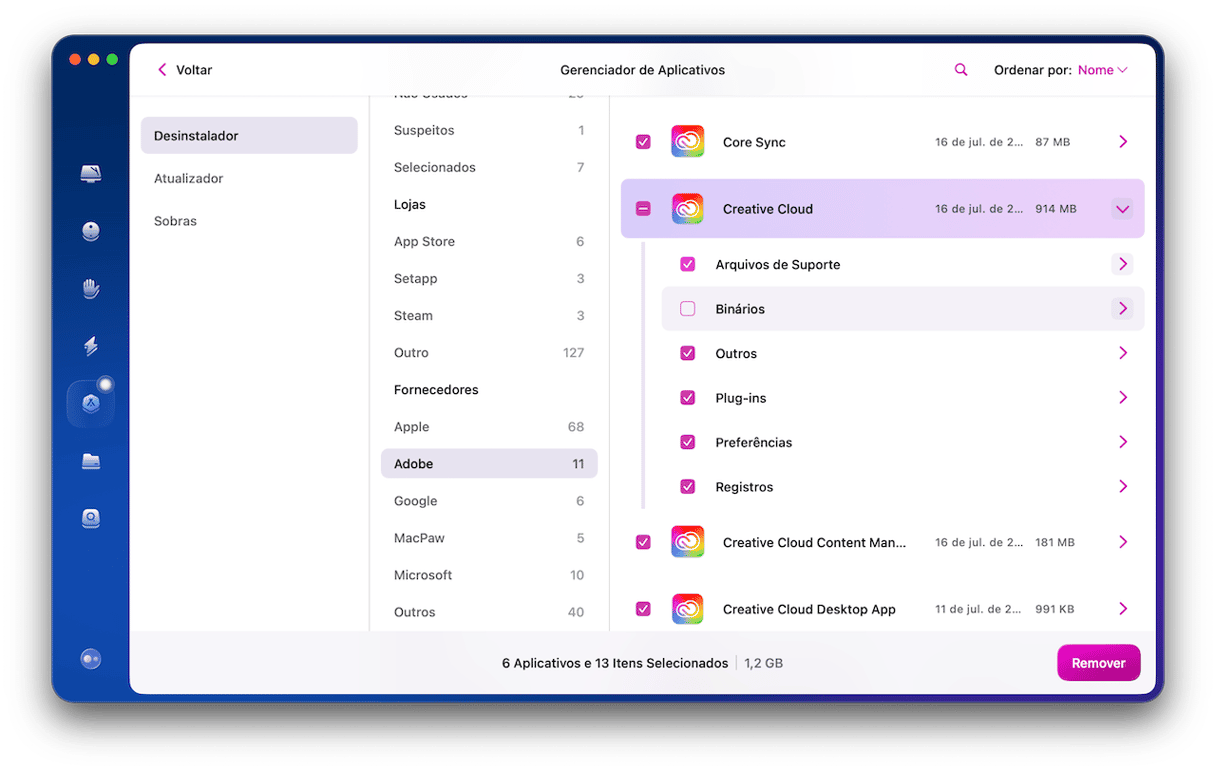Toggle the Creative Cloud partial checkbox
This screenshot has width=1216, height=771.
(x=643, y=209)
